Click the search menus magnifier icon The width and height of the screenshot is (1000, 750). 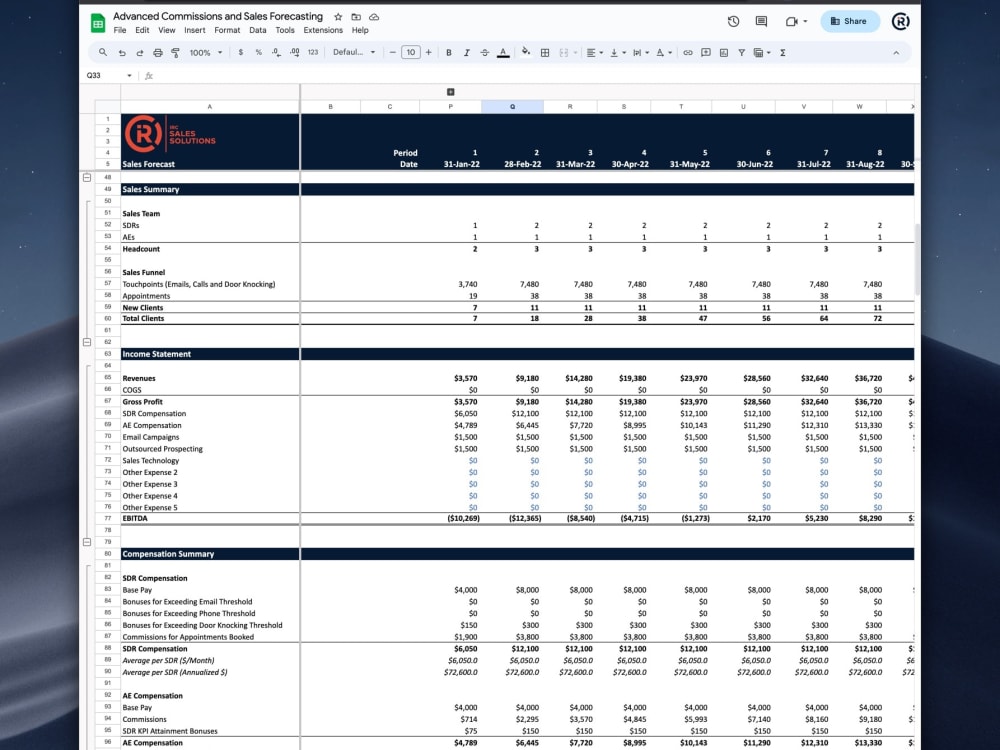103,52
